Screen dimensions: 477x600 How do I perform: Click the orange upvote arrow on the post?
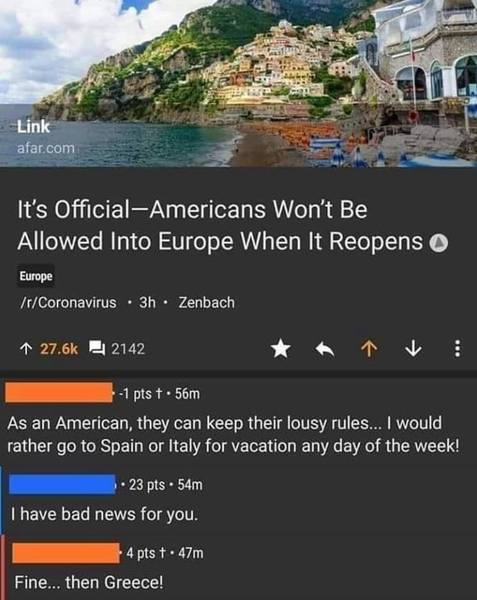[x=369, y=349]
